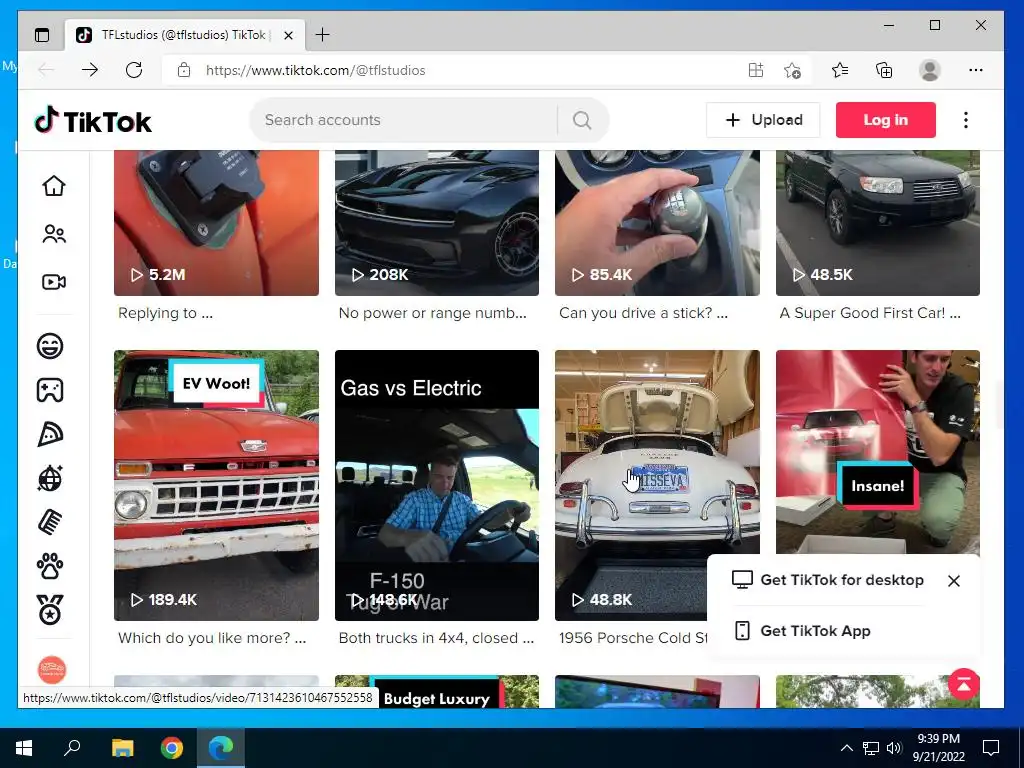This screenshot has width=1024, height=768.
Task: Select the beauty comb category icon
Action: click(x=50, y=522)
